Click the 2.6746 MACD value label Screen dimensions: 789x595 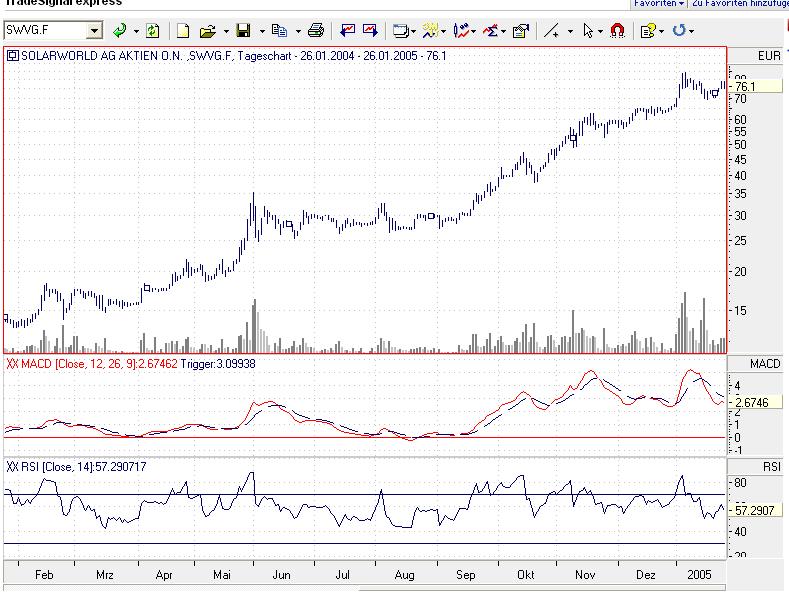[x=757, y=403]
